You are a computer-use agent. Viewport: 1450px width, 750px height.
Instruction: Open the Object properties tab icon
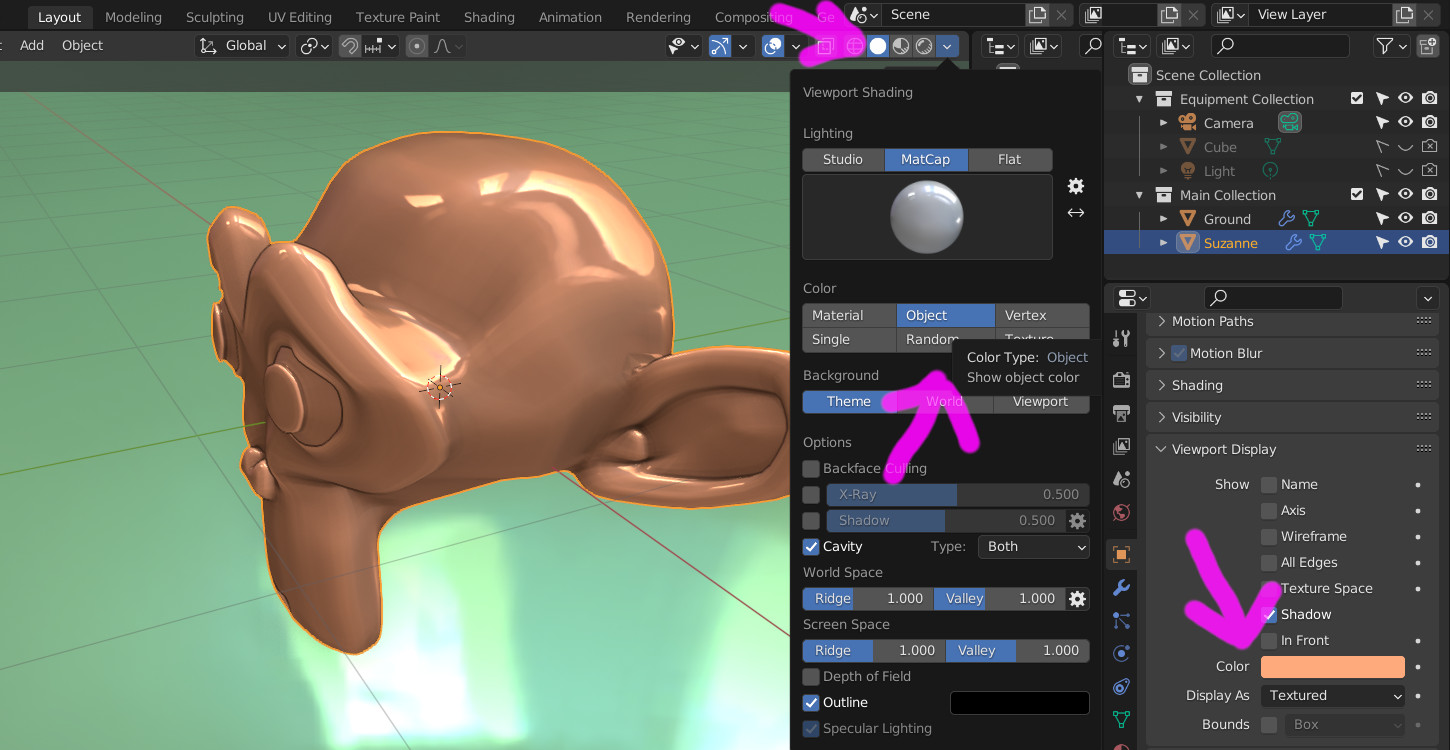click(1121, 554)
